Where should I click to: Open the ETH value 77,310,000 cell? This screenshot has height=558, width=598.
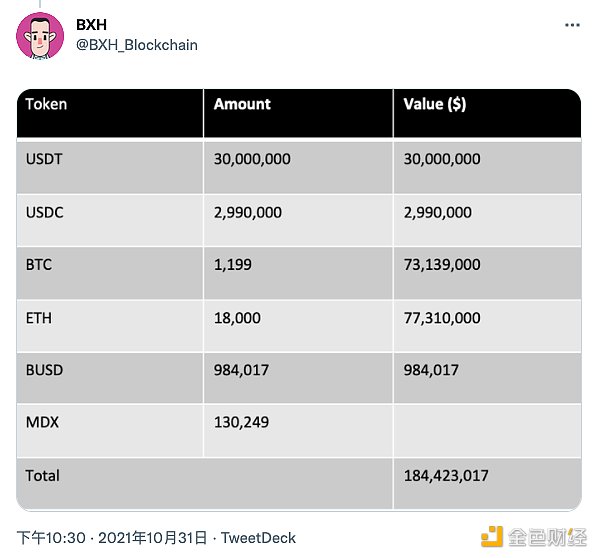click(x=487, y=326)
